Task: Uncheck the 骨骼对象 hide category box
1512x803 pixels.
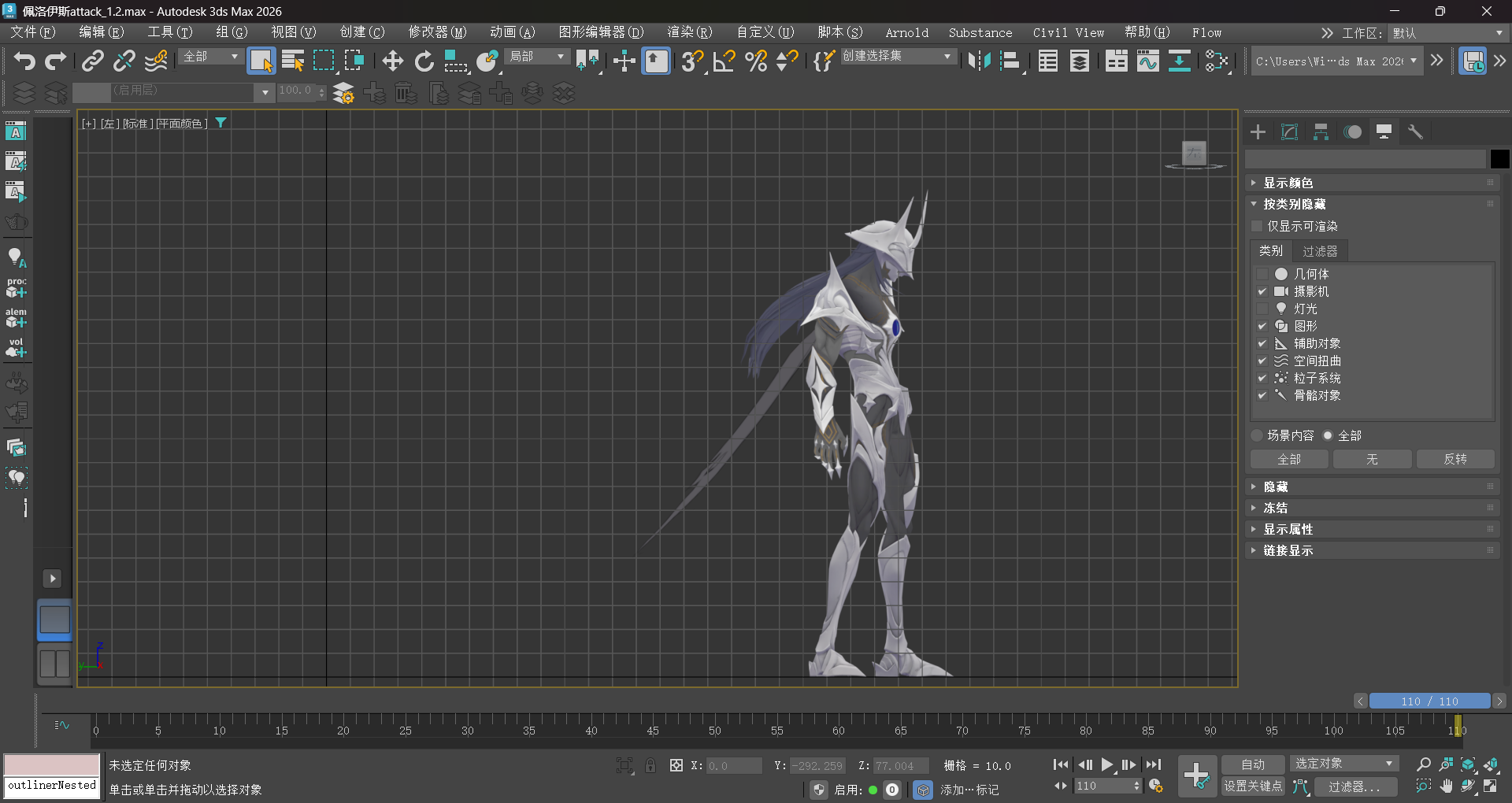Action: (x=1262, y=396)
